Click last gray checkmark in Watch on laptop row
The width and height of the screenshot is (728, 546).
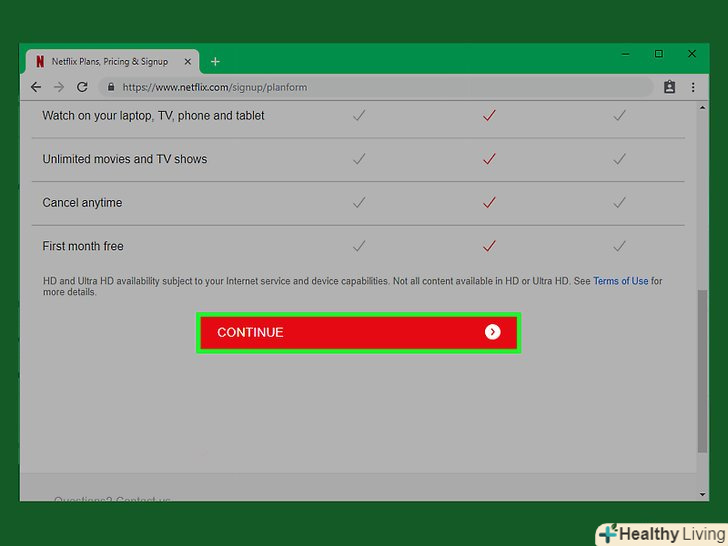(619, 115)
